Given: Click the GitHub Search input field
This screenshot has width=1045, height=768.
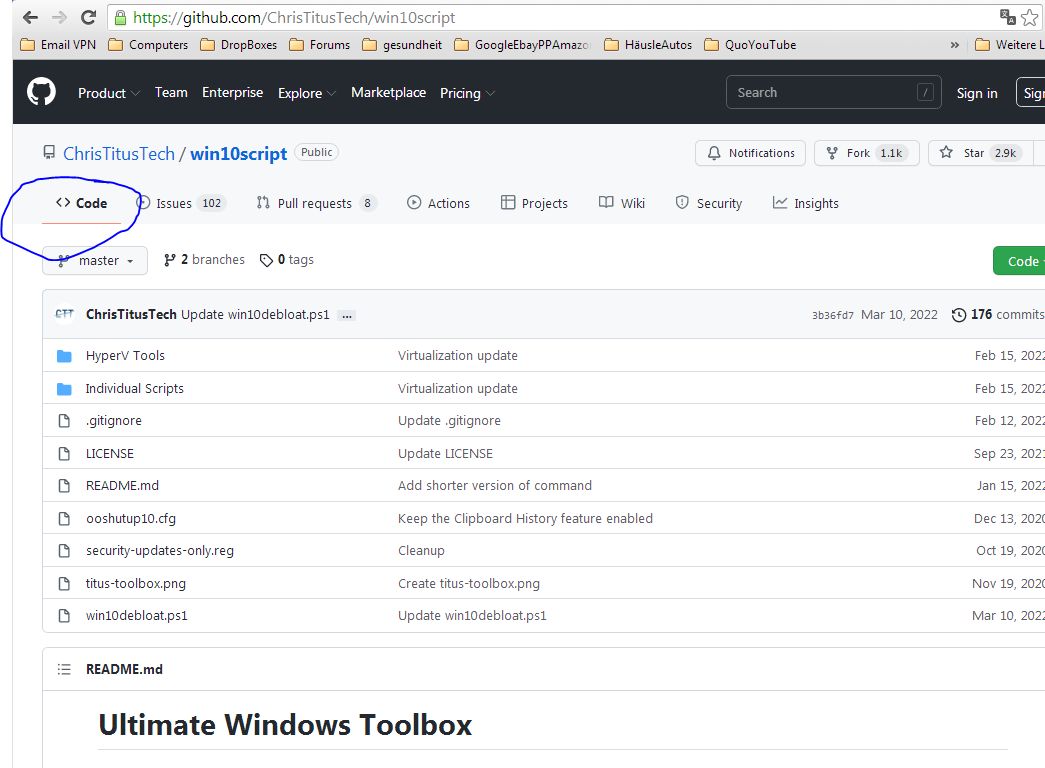Looking at the screenshot, I should (x=833, y=92).
